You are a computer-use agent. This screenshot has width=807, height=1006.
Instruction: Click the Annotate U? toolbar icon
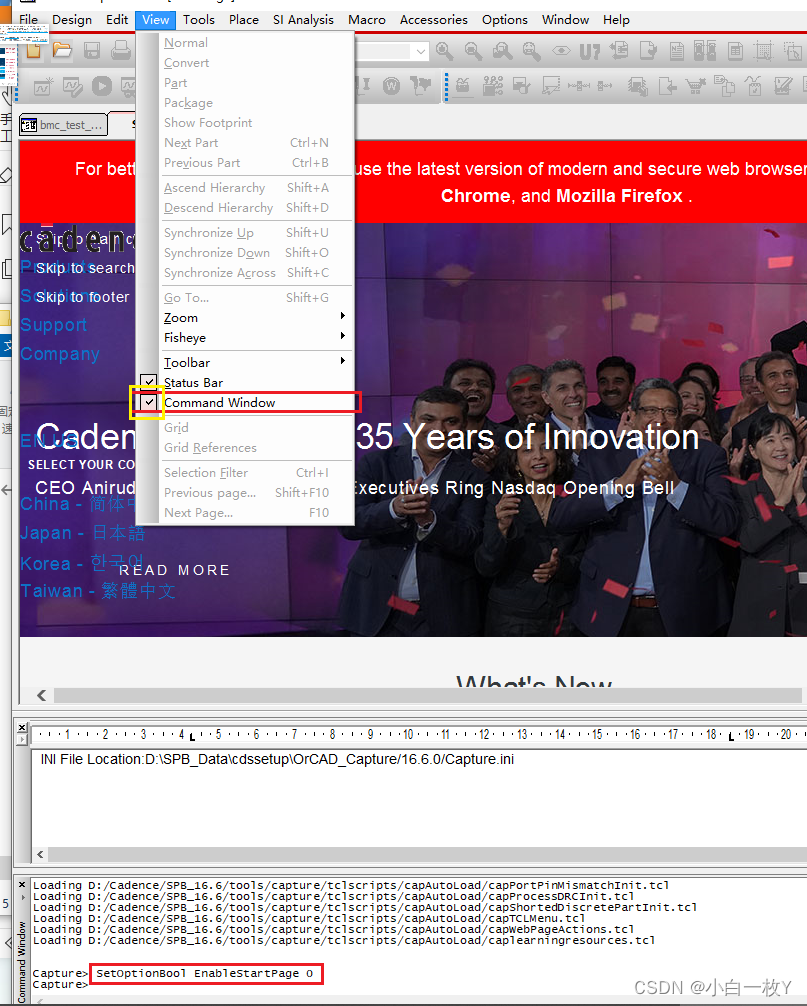coord(590,52)
